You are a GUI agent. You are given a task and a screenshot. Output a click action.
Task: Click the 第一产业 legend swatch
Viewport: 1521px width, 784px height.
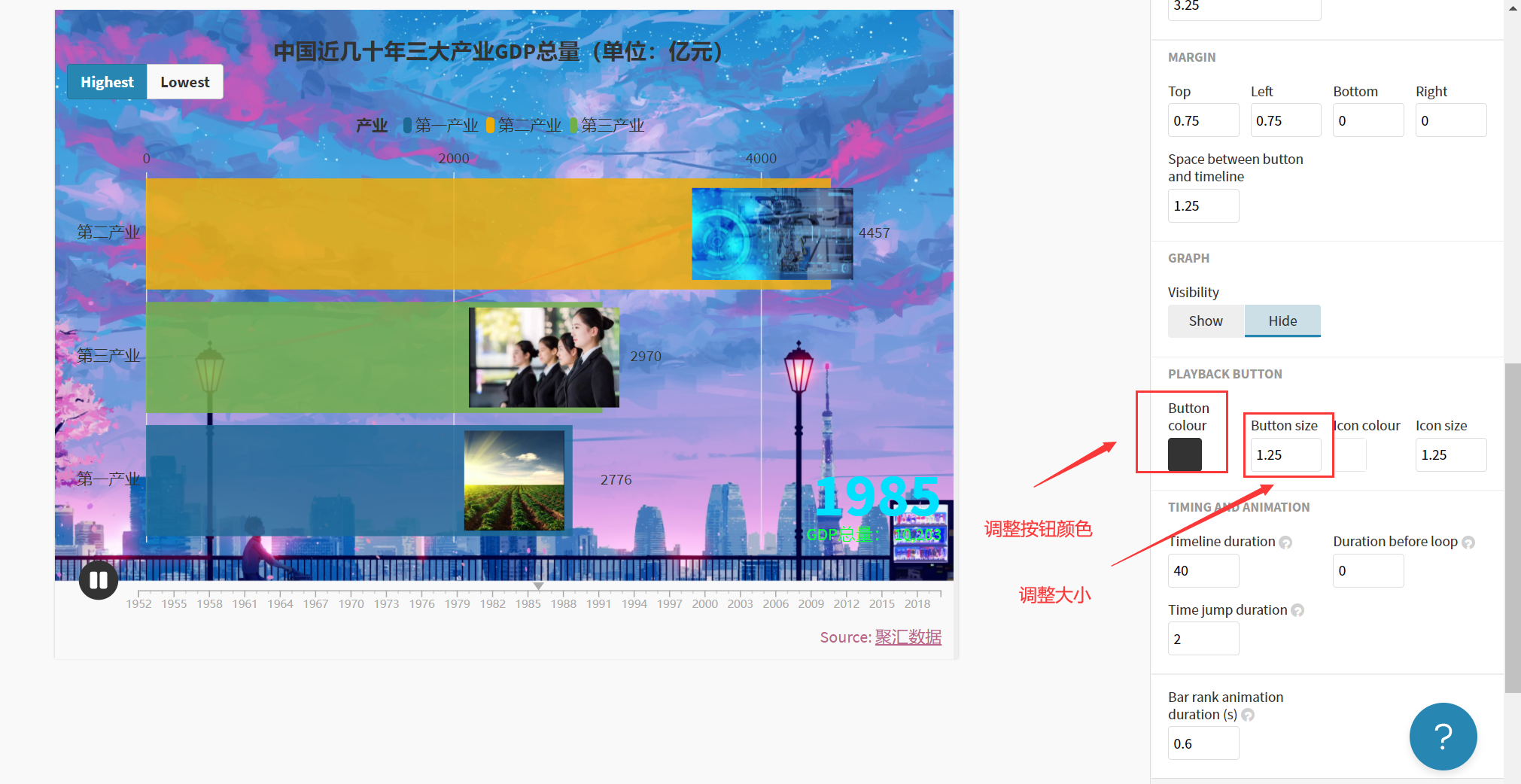click(x=407, y=125)
